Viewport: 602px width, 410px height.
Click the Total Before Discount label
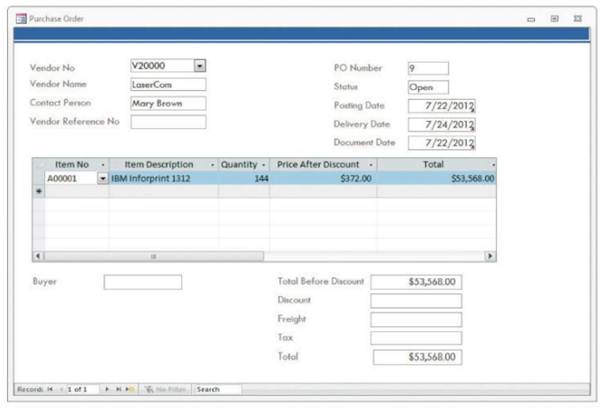click(x=321, y=281)
